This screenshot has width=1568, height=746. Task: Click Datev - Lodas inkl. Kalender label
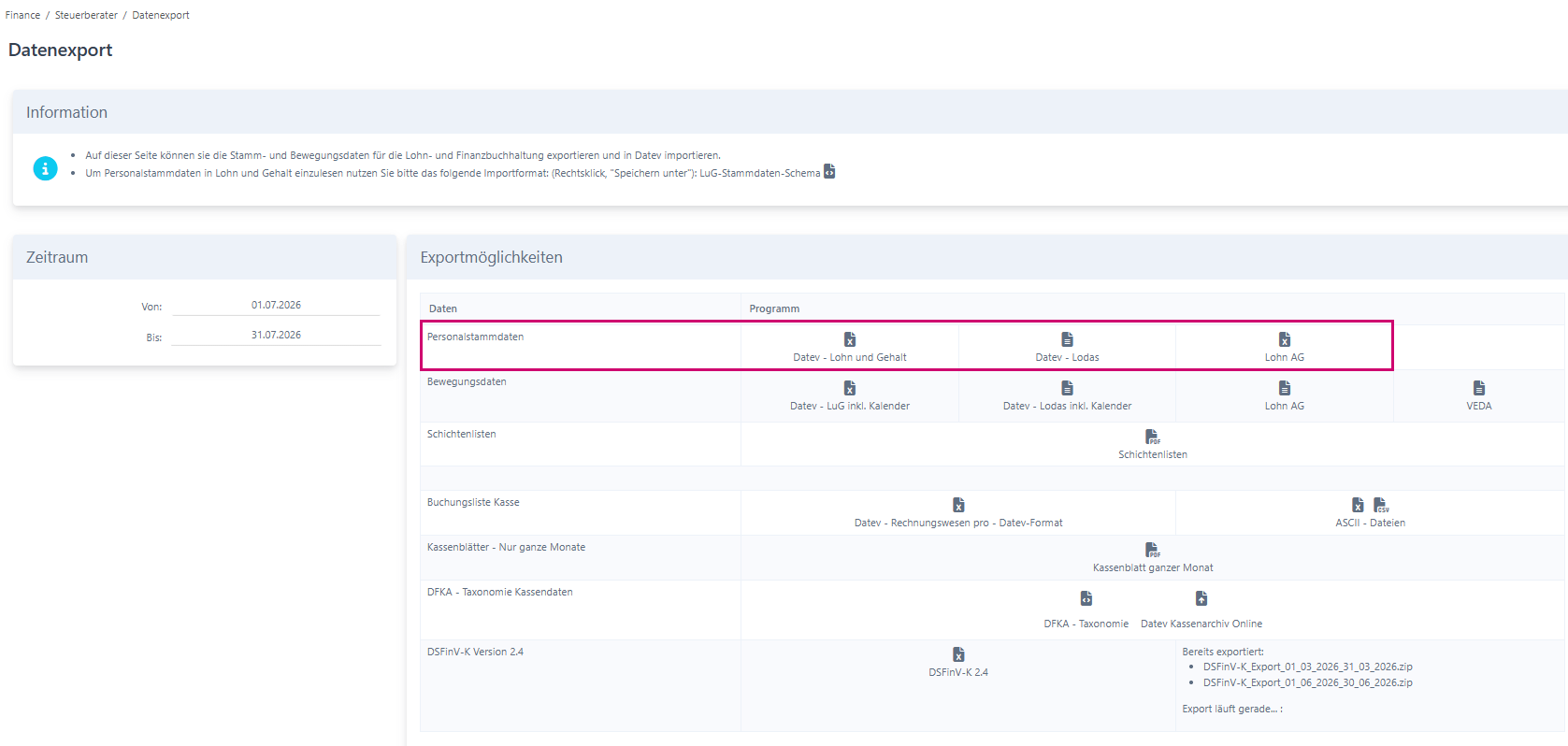(x=1067, y=406)
